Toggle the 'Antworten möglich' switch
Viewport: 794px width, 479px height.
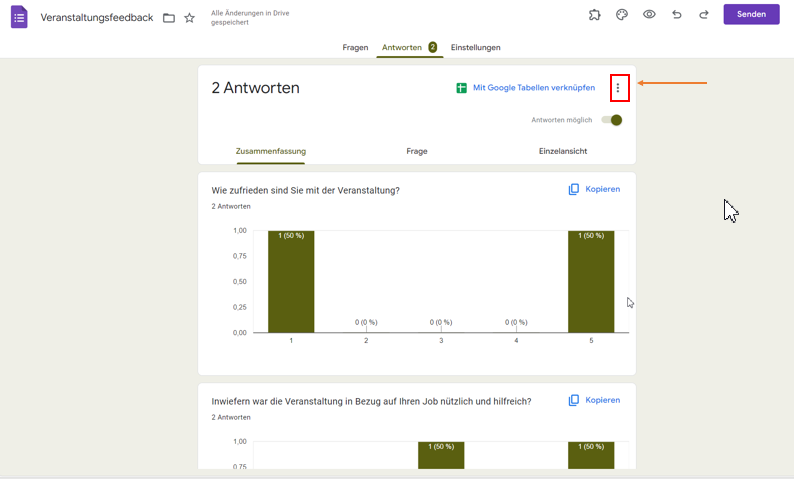pyautogui.click(x=612, y=120)
